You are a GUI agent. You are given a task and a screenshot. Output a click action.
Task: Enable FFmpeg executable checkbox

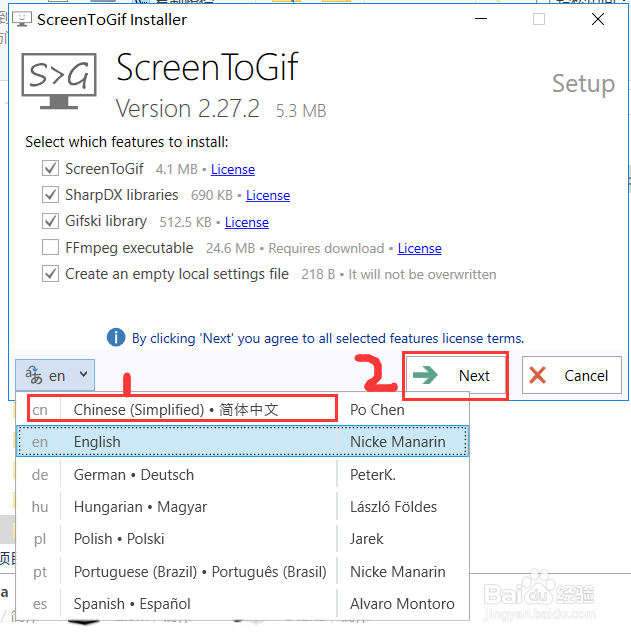click(x=50, y=247)
